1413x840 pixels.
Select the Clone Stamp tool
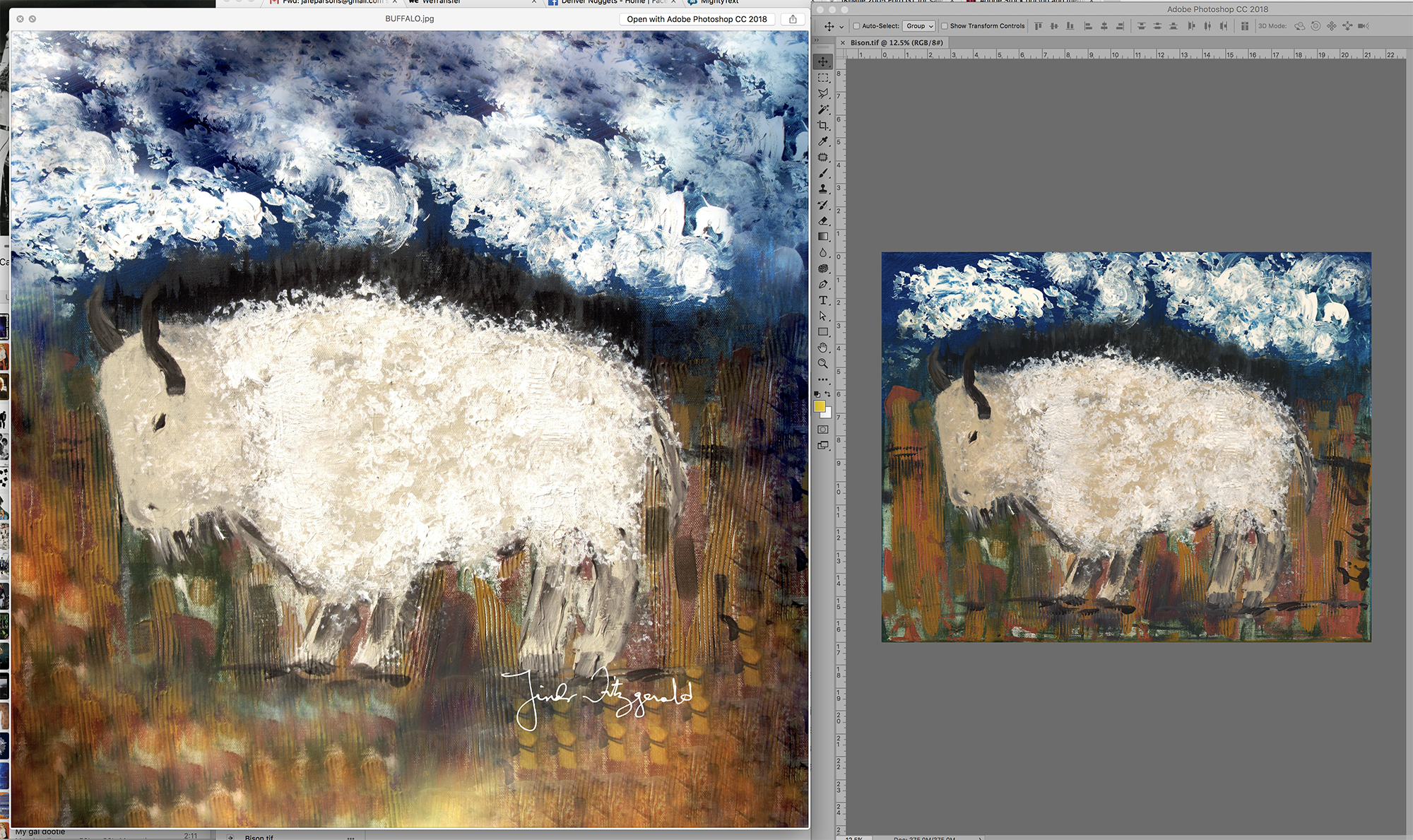click(823, 189)
